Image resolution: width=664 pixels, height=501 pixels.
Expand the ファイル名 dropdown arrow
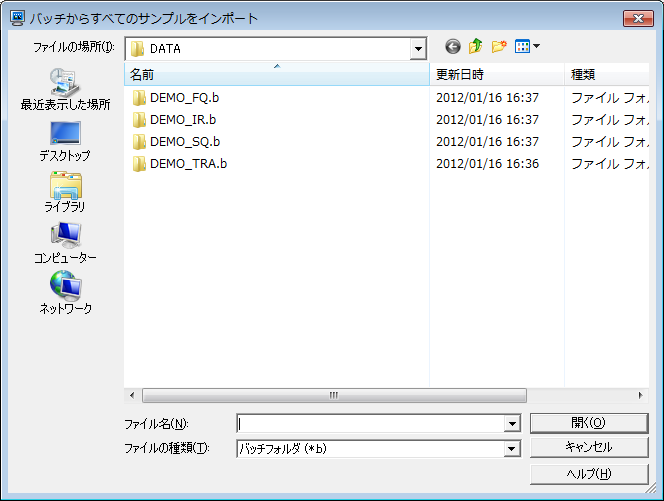512,423
